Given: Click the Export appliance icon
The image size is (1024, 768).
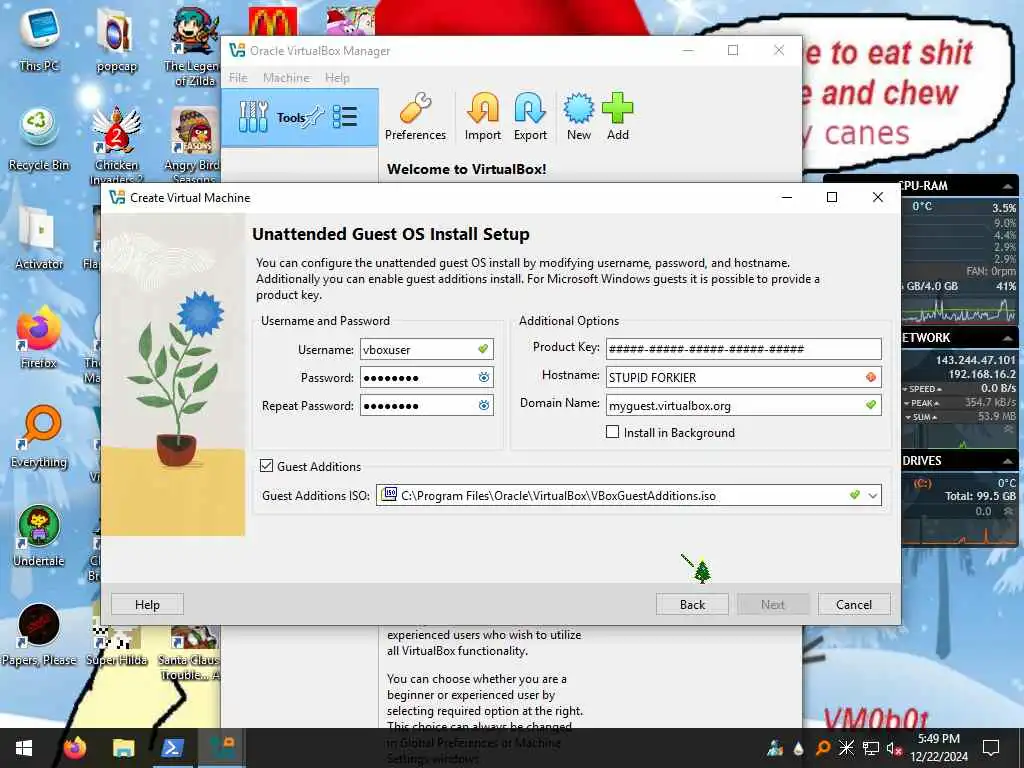Looking at the screenshot, I should 530,116.
